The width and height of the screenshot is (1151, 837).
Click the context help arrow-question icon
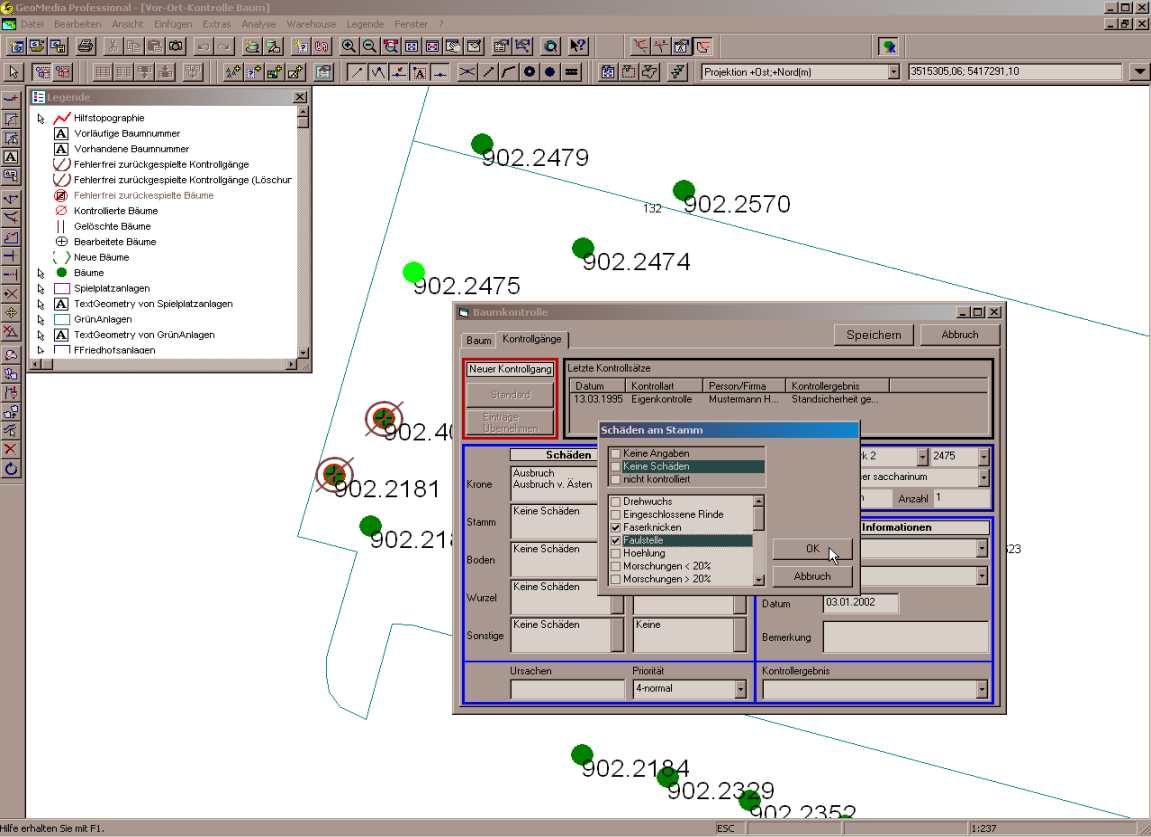click(578, 46)
